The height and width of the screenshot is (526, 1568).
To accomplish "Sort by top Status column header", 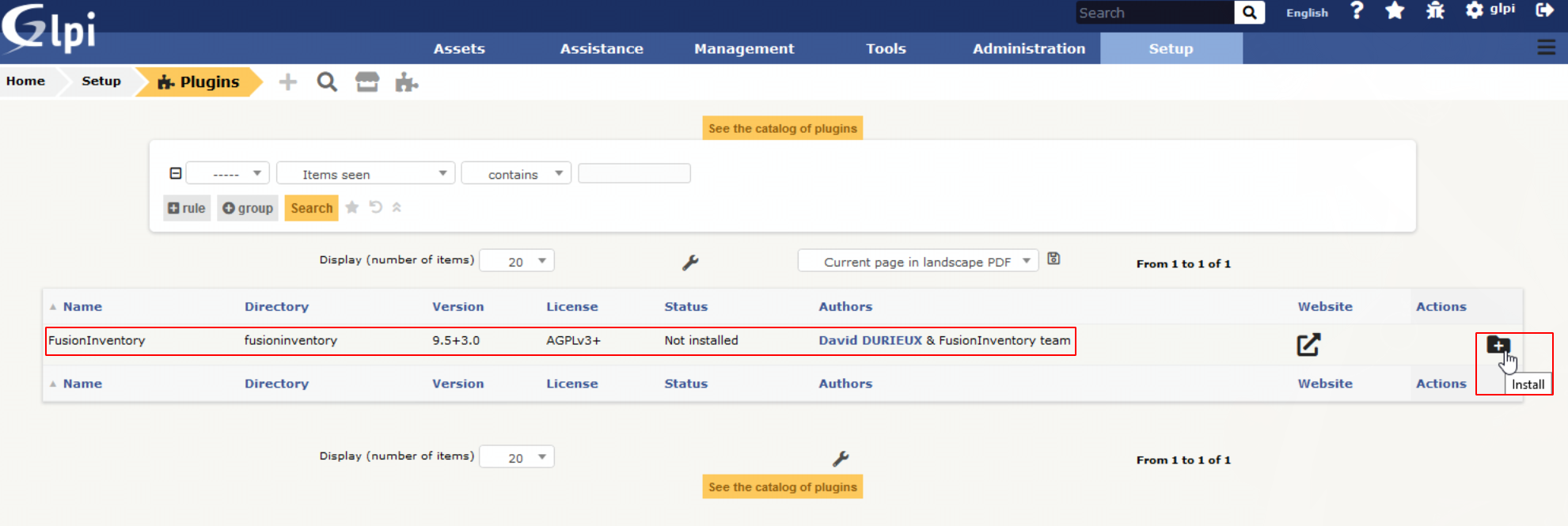I will coord(686,307).
